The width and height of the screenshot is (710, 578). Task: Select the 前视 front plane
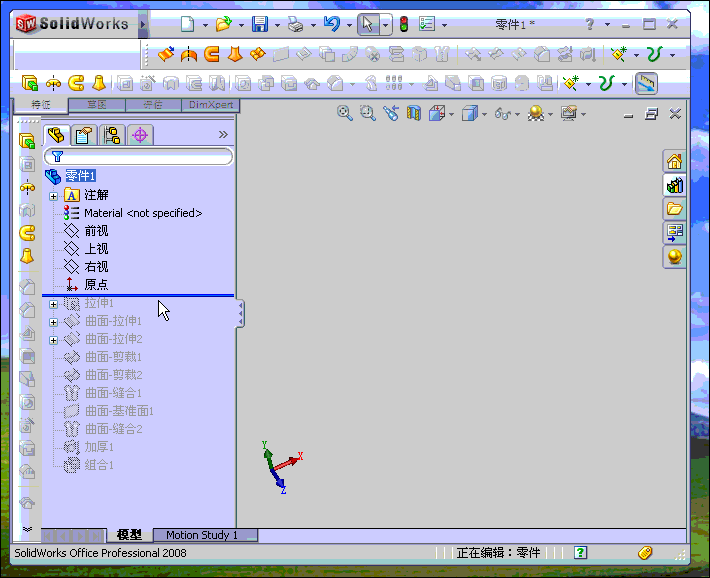point(96,231)
